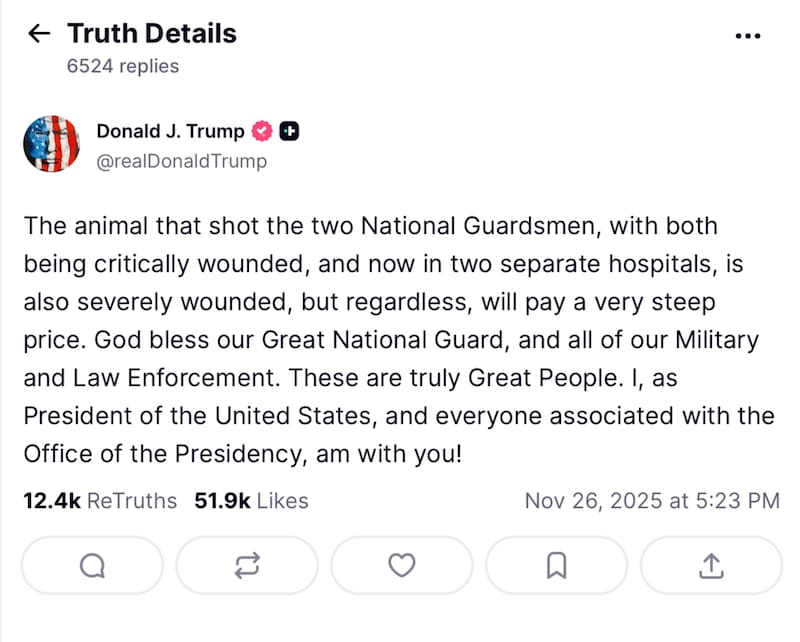The width and height of the screenshot is (800, 642).
Task: Click the red verified badge
Action: click(x=262, y=131)
